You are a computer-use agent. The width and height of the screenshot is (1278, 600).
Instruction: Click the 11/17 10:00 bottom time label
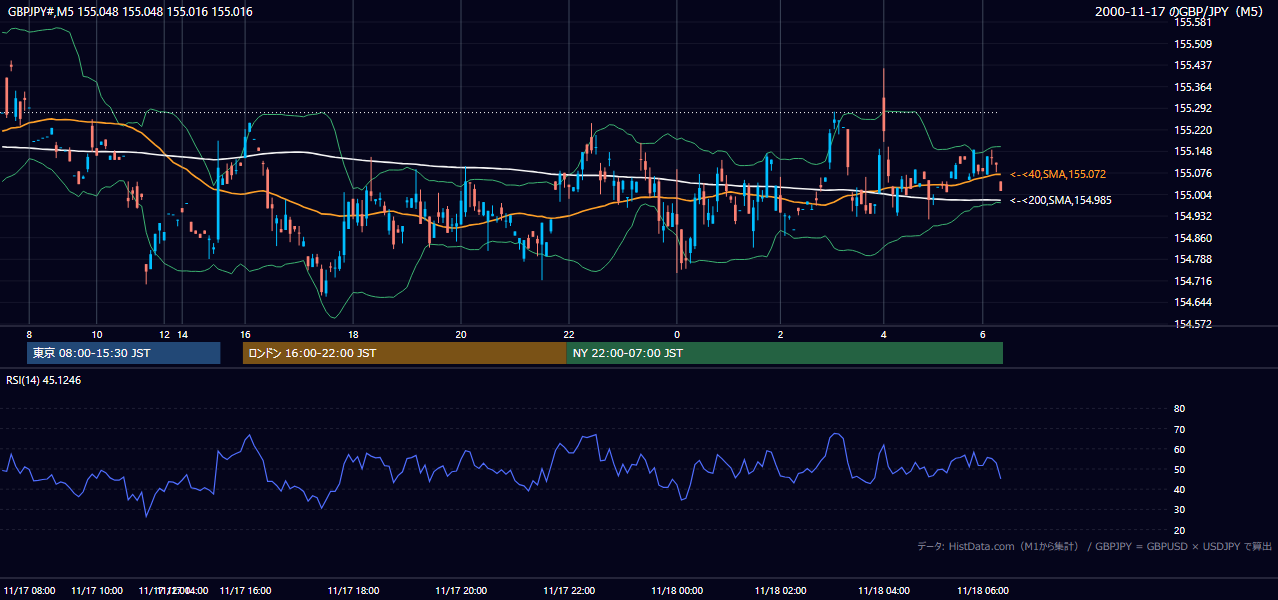pos(97,590)
